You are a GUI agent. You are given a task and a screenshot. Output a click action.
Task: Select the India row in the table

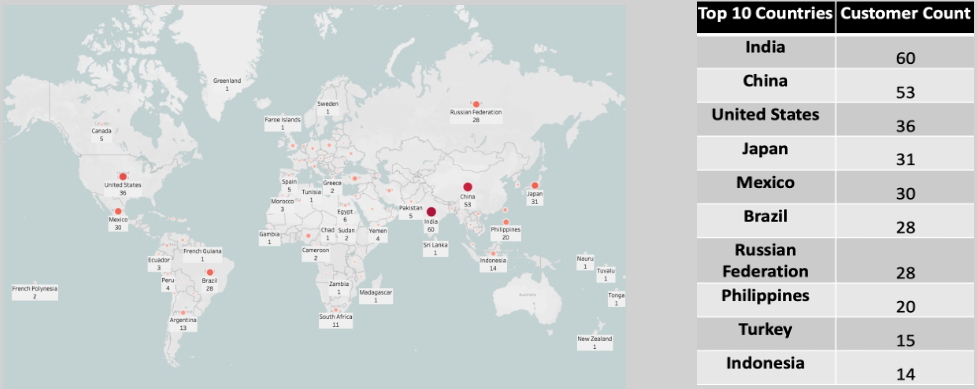[836, 51]
